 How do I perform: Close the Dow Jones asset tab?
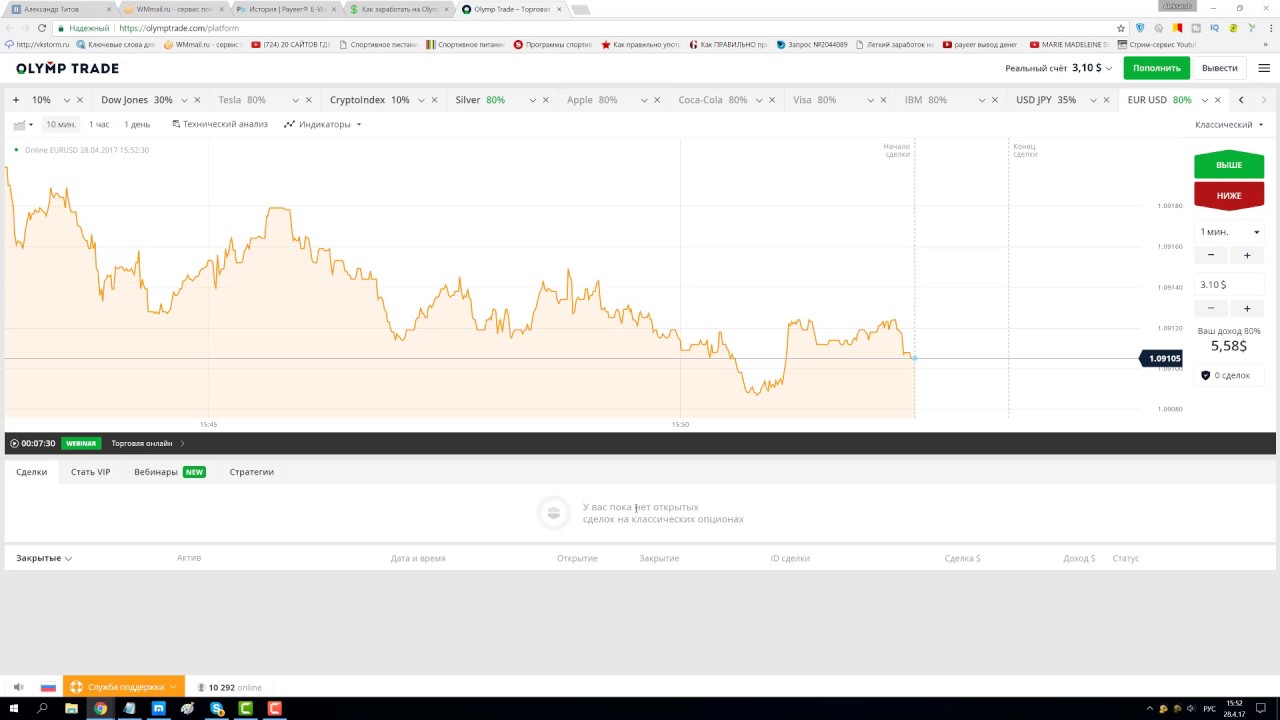pos(197,100)
